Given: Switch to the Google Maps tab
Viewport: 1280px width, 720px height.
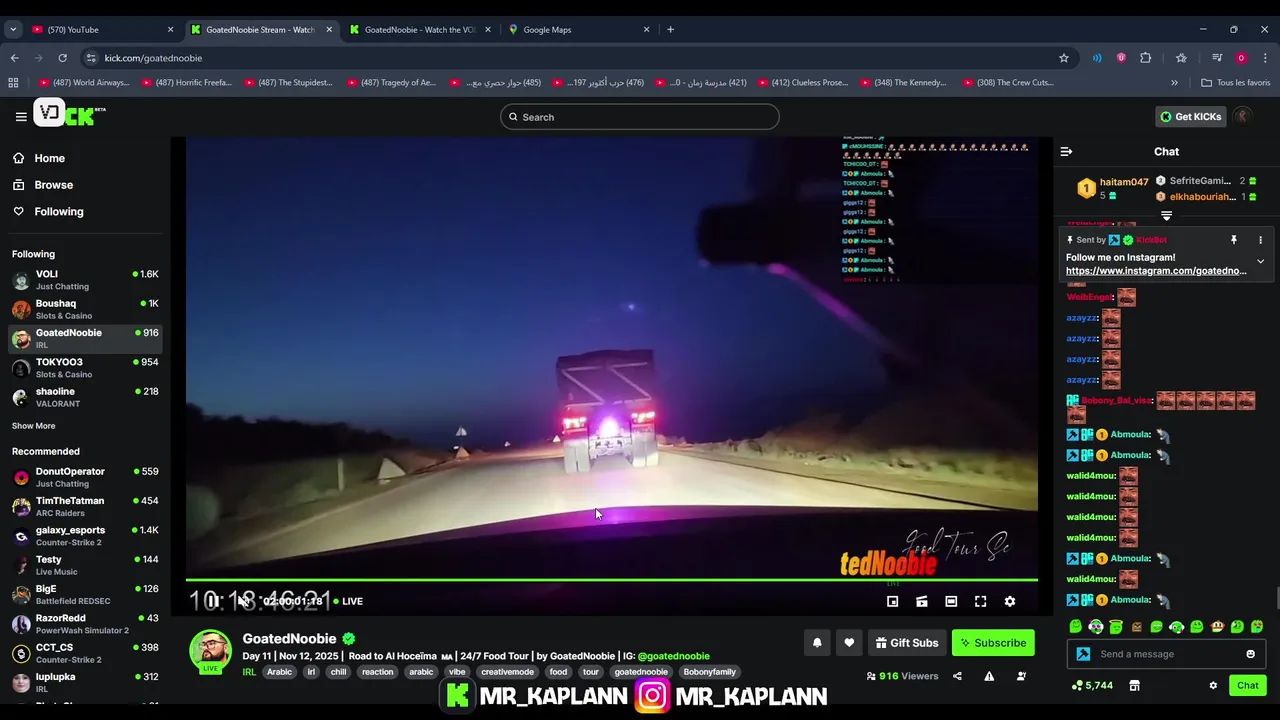Looking at the screenshot, I should (x=580, y=30).
